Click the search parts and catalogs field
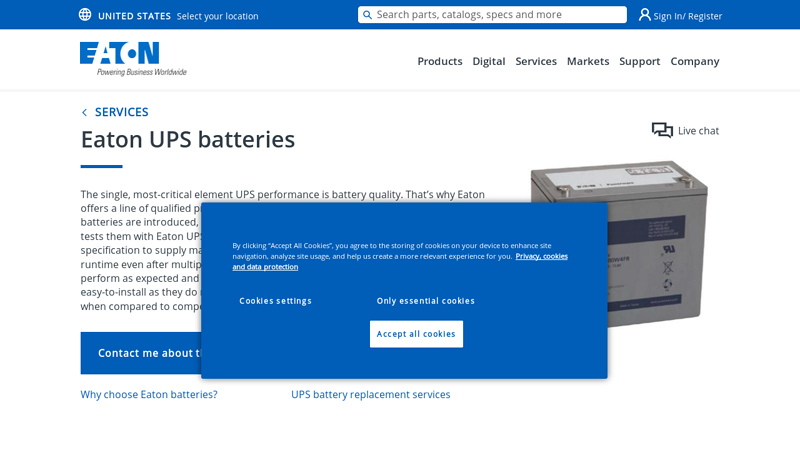Screen dimensions: 800x450 point(492,15)
